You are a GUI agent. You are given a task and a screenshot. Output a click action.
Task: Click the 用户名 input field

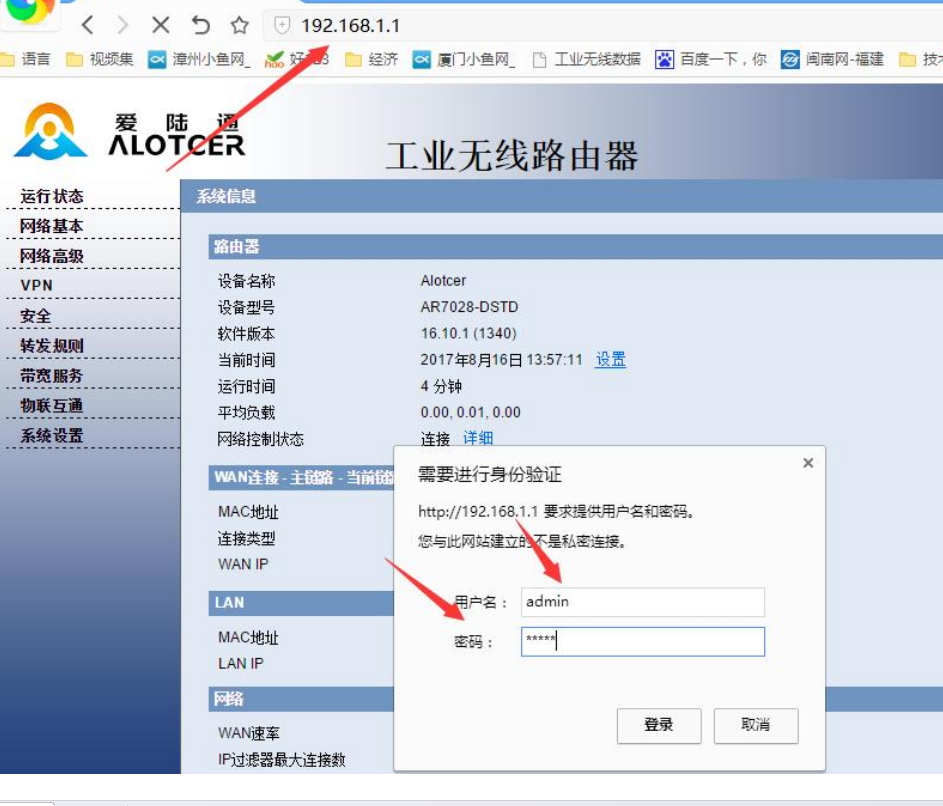pyautogui.click(x=642, y=601)
